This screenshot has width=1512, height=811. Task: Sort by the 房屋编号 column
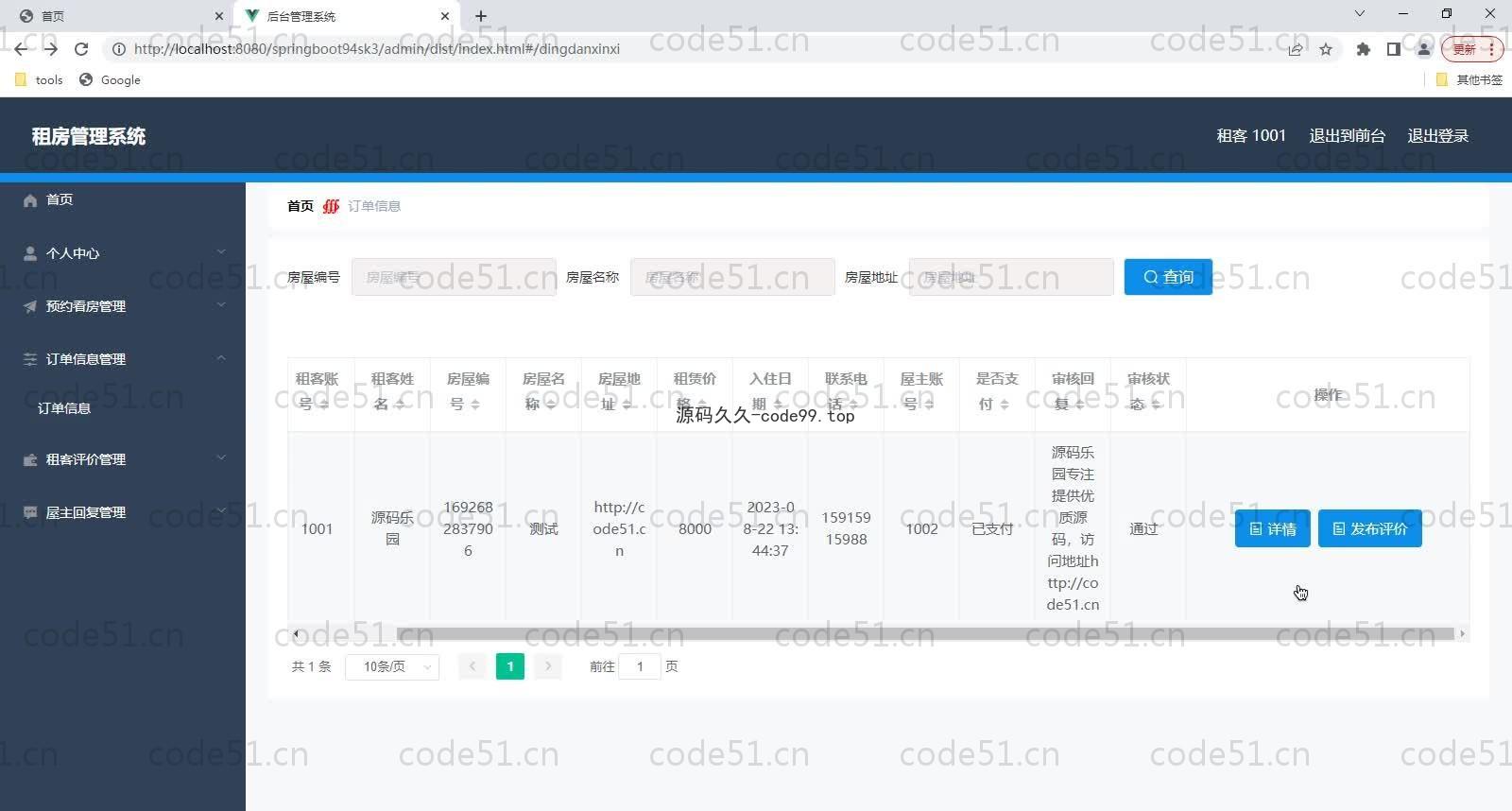pyautogui.click(x=475, y=405)
